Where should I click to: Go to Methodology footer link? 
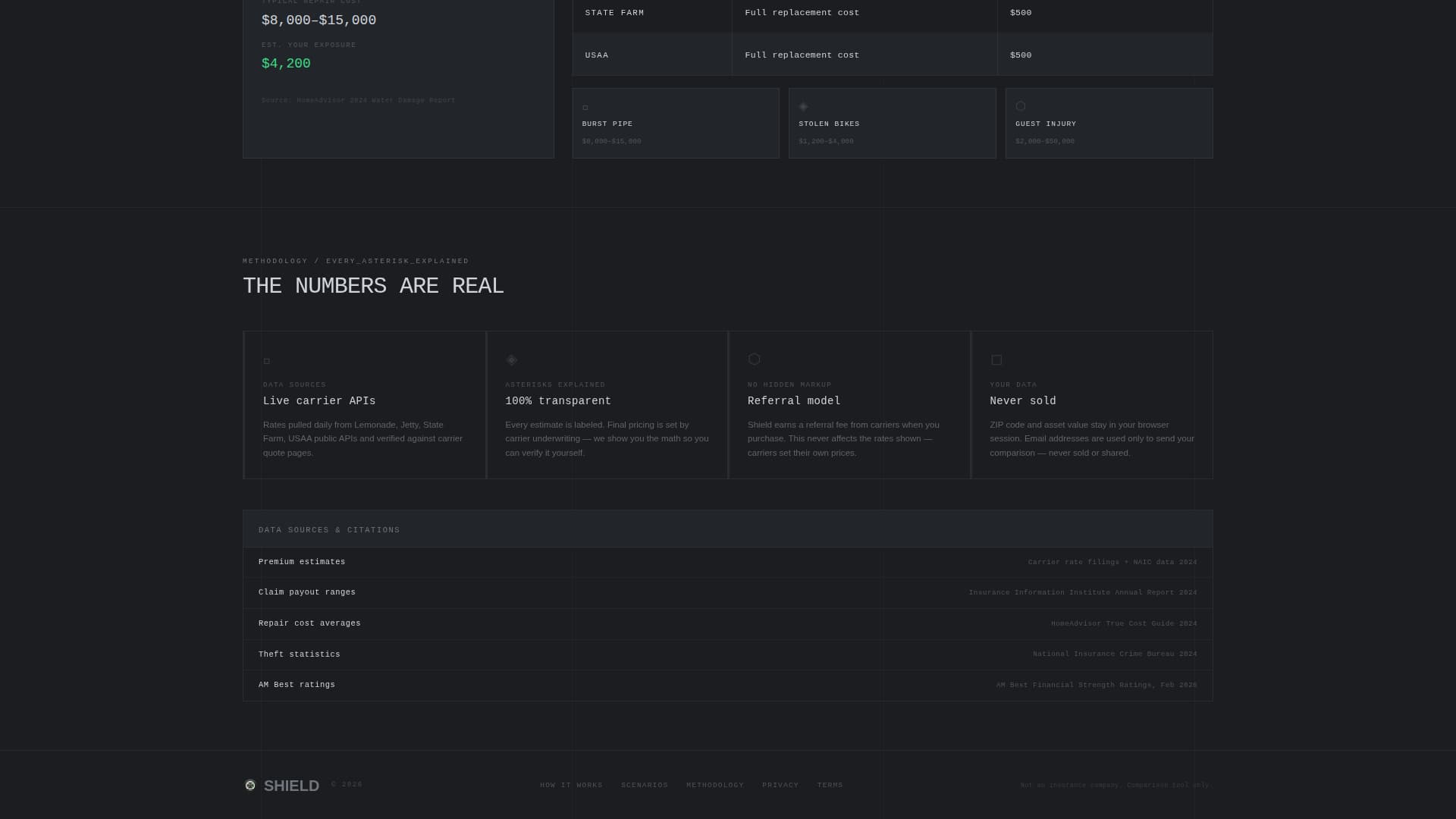[x=715, y=786]
